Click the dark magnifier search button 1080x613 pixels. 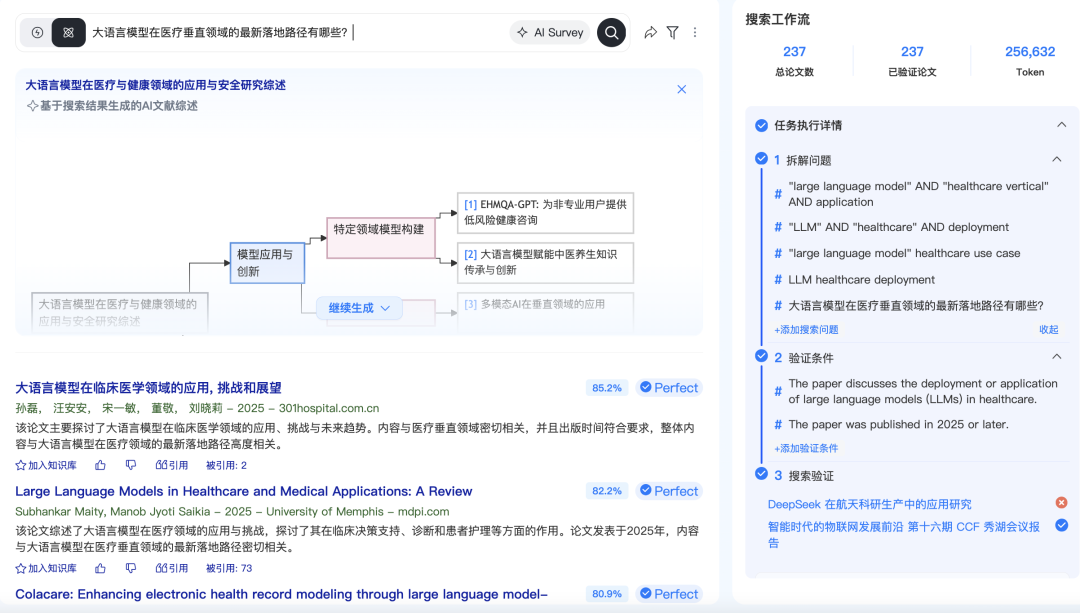(x=611, y=32)
